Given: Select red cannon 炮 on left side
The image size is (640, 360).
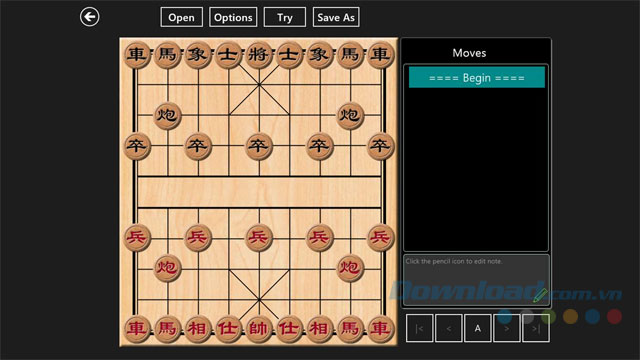Looking at the screenshot, I should pos(167,268).
